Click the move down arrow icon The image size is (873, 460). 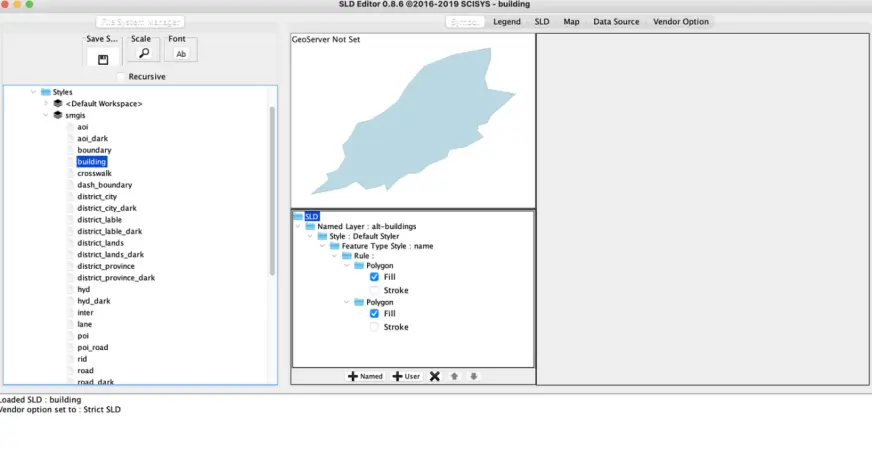474,376
